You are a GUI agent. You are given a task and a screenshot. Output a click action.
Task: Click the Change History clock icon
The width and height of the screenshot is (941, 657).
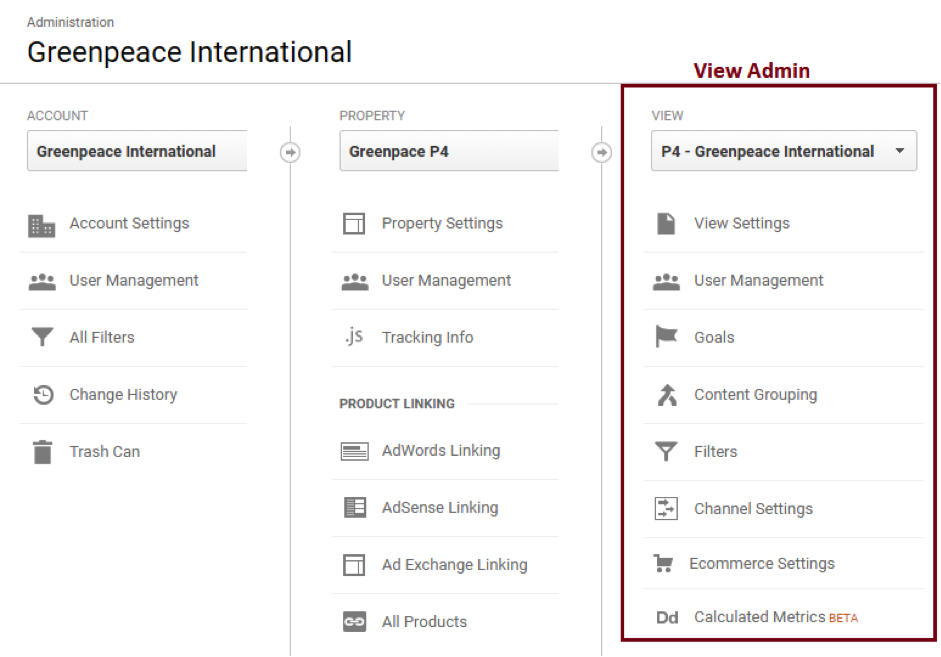[x=43, y=395]
